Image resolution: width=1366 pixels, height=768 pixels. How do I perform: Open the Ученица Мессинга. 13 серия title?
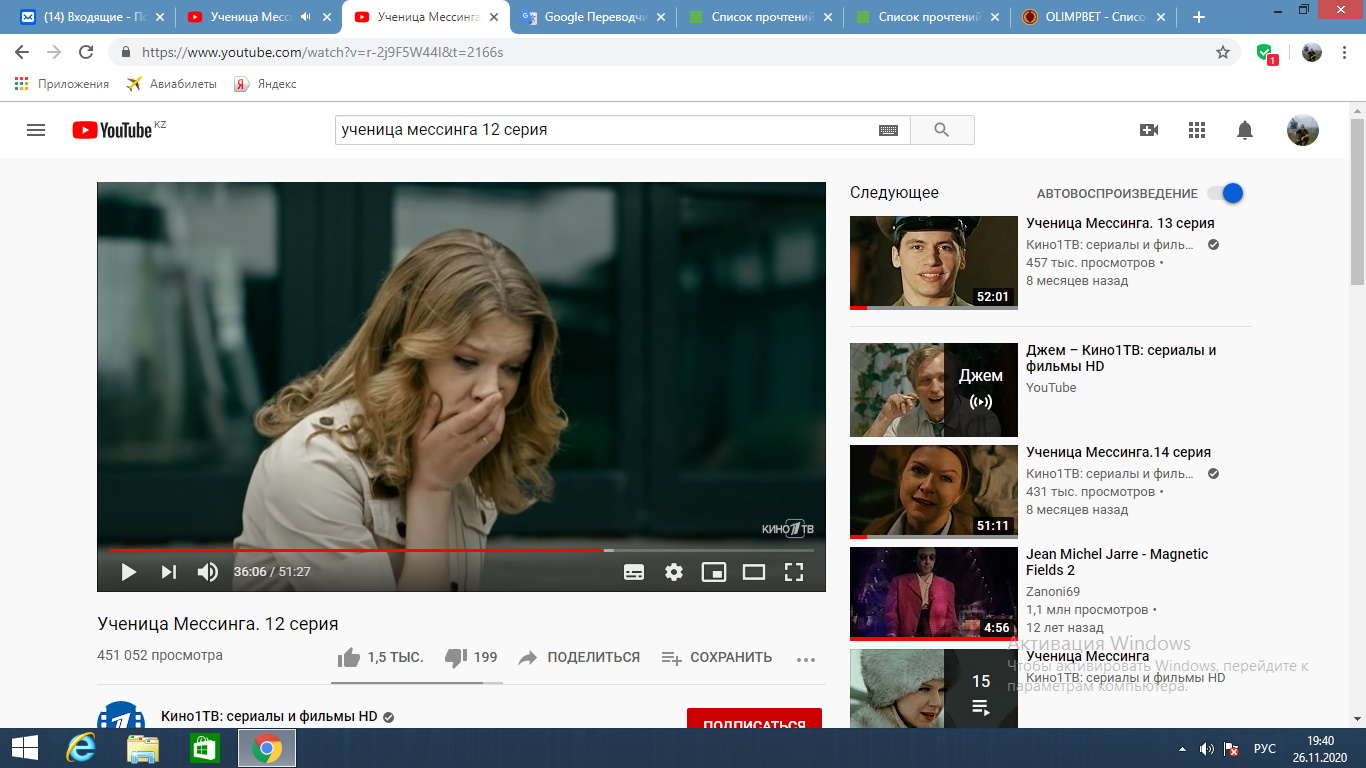click(x=1120, y=223)
